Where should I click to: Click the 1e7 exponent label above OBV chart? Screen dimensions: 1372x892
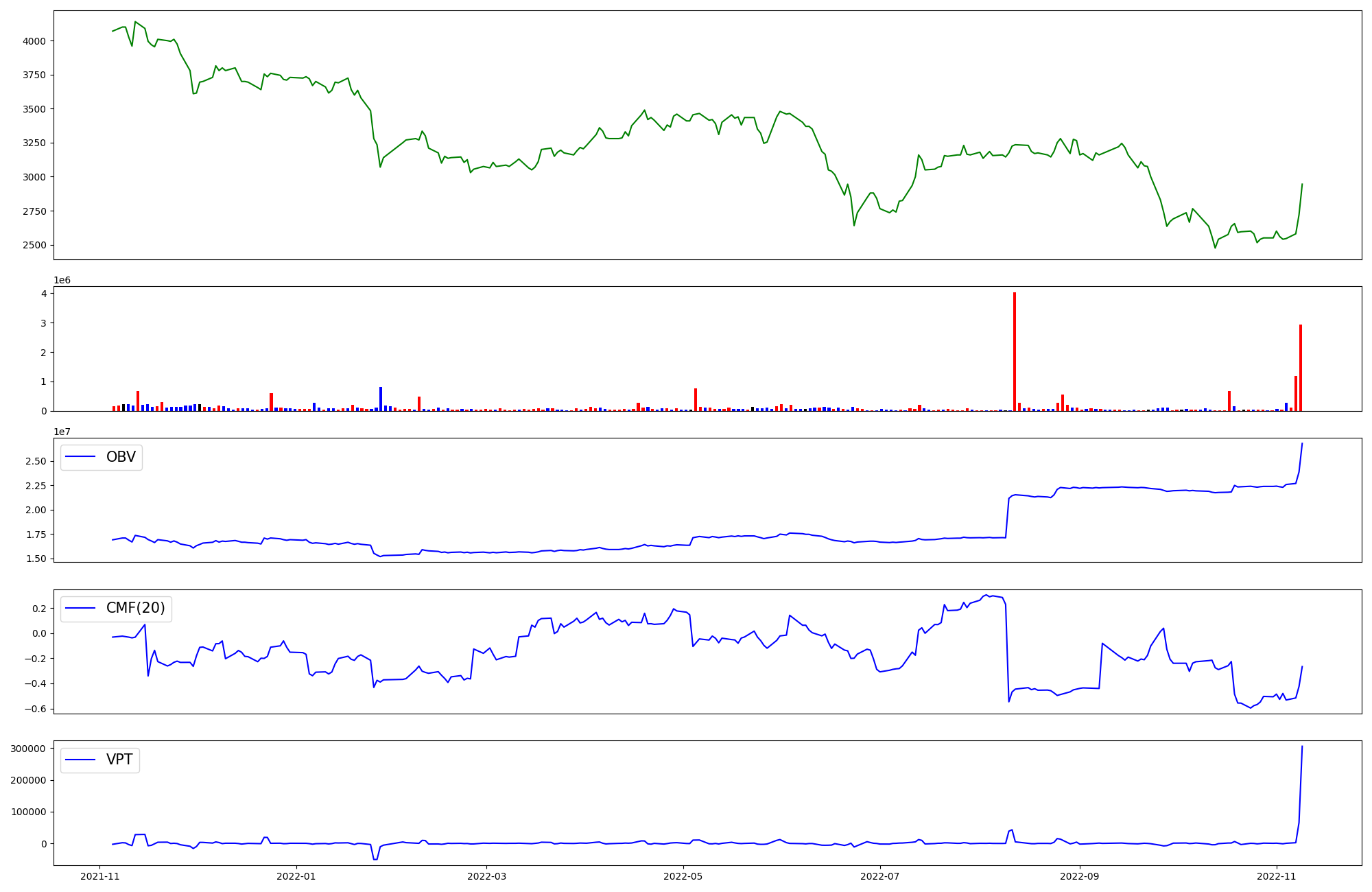pos(62,432)
